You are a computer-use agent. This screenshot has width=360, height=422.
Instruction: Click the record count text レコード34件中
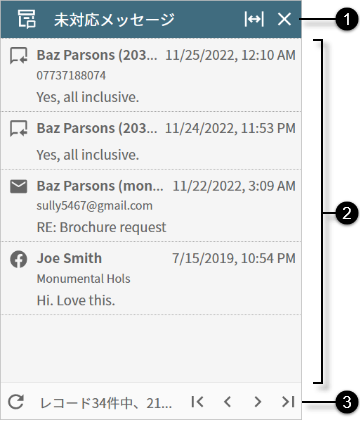pos(106,403)
